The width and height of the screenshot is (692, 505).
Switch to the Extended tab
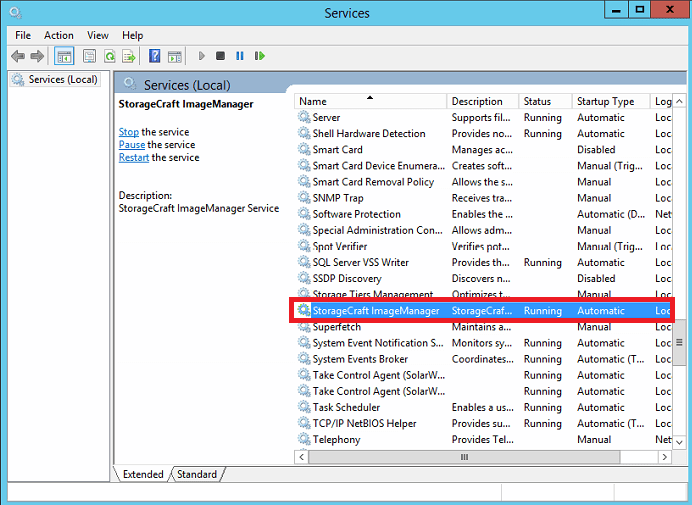coord(143,474)
